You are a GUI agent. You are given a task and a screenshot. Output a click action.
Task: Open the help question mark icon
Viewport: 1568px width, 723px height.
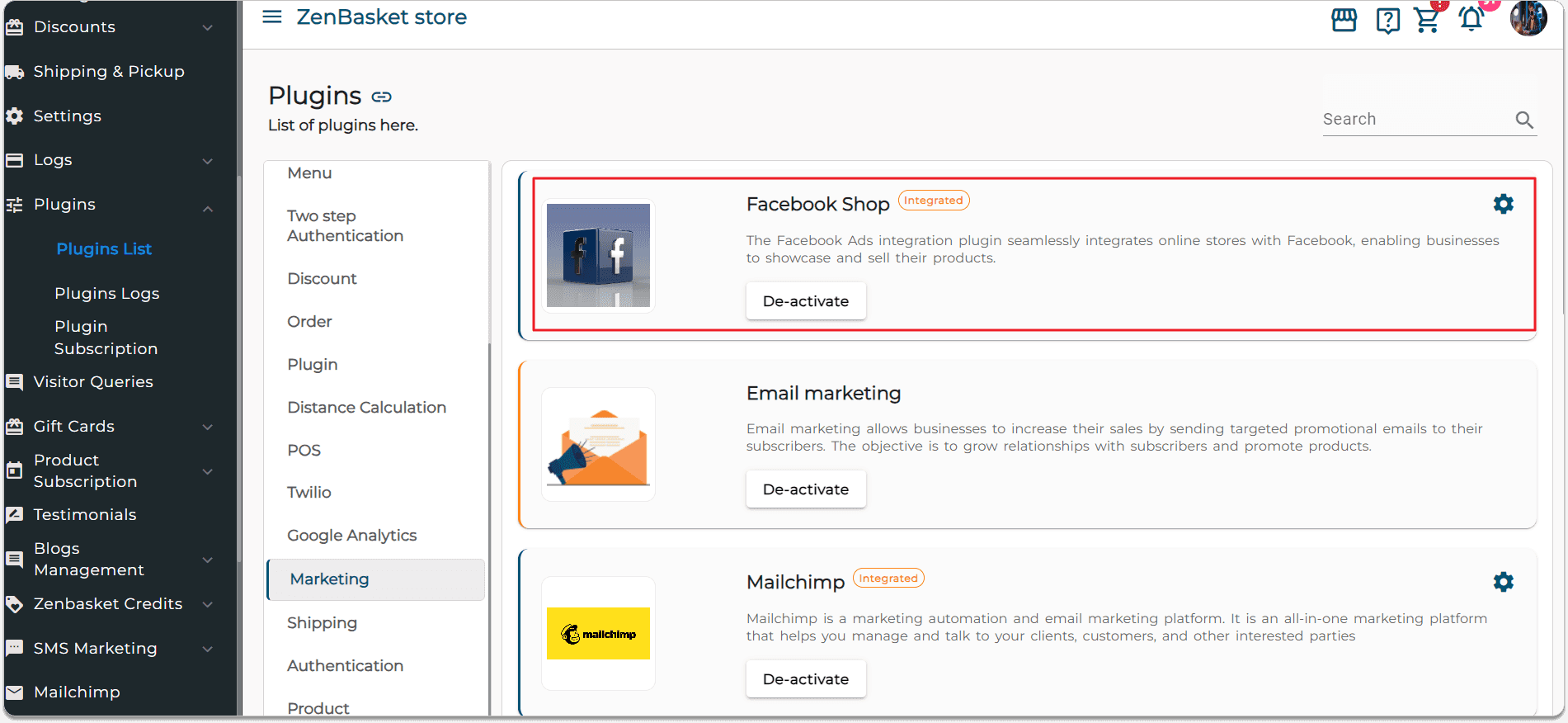[x=1387, y=20]
